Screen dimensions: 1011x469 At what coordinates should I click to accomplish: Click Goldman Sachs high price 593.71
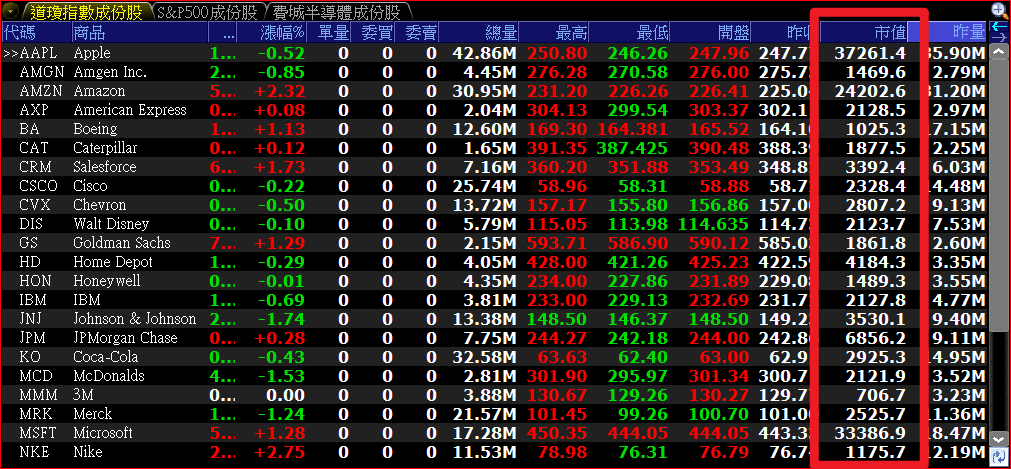point(557,243)
